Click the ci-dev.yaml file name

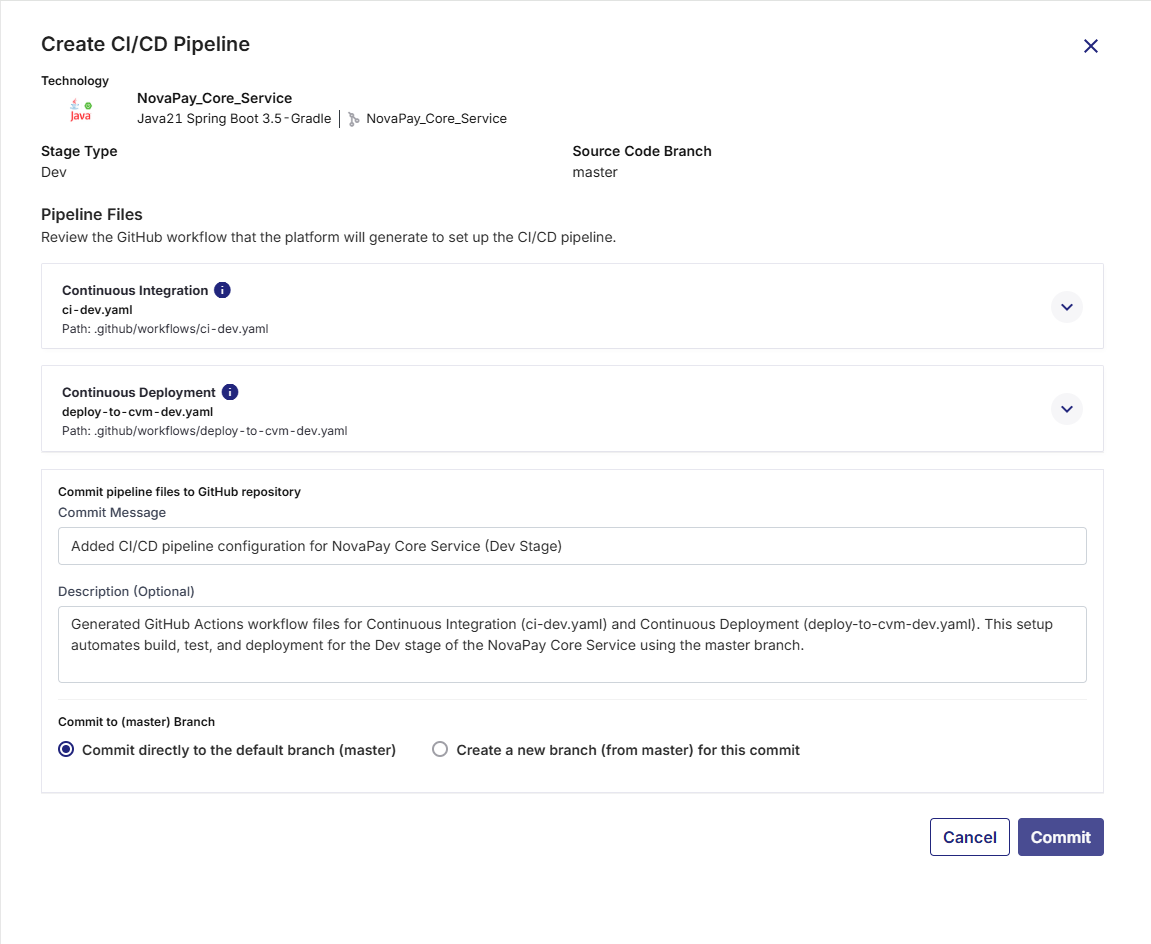(x=97, y=310)
